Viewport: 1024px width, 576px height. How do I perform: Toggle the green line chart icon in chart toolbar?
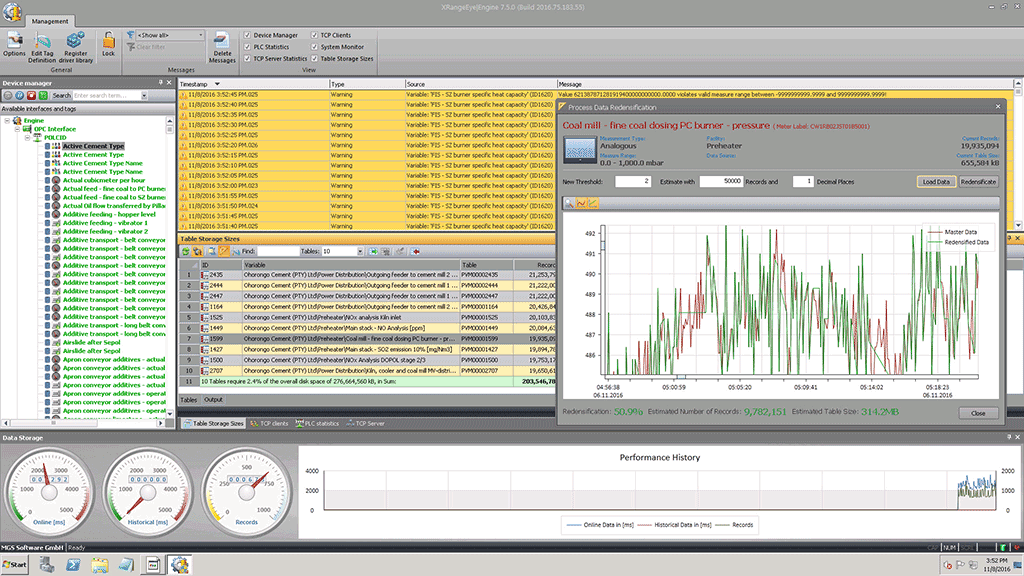point(593,204)
